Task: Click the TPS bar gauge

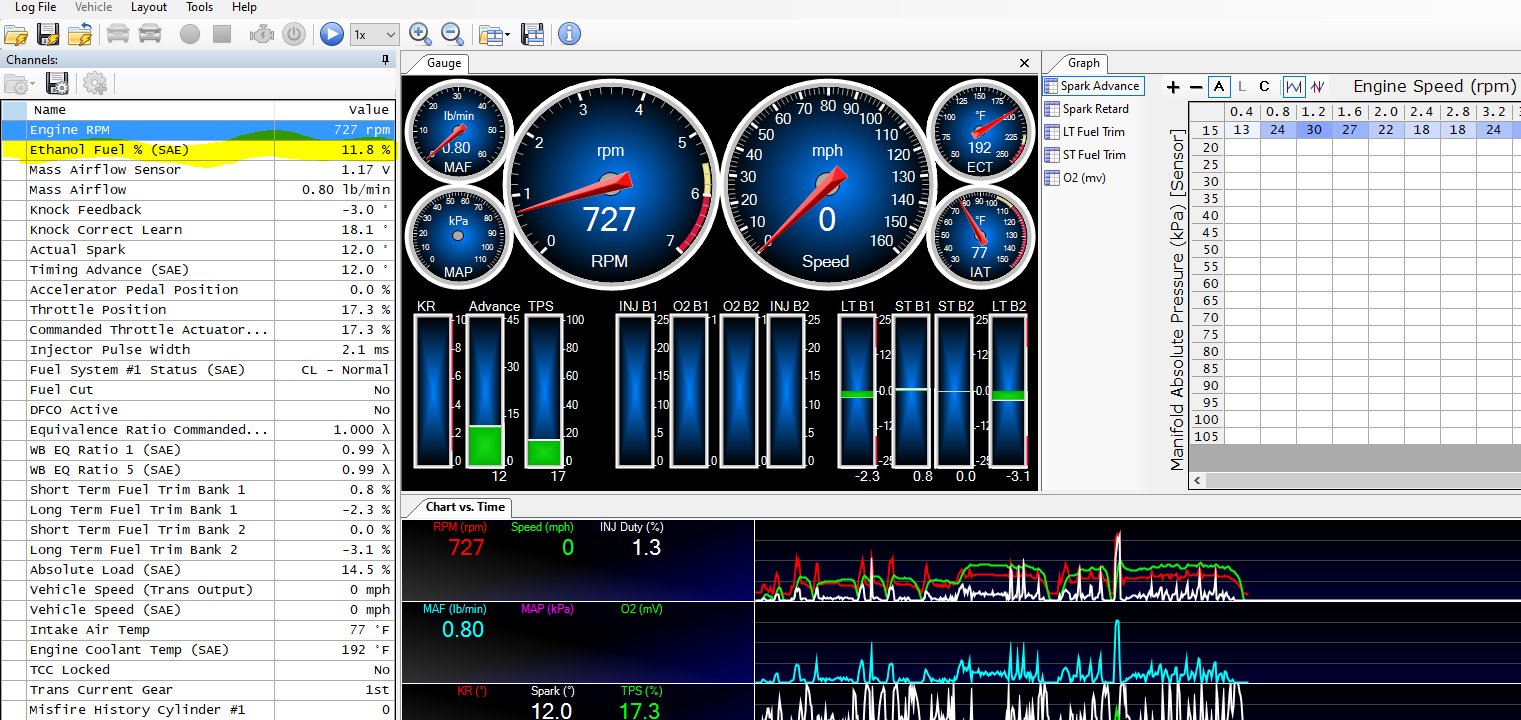Action: pos(545,390)
